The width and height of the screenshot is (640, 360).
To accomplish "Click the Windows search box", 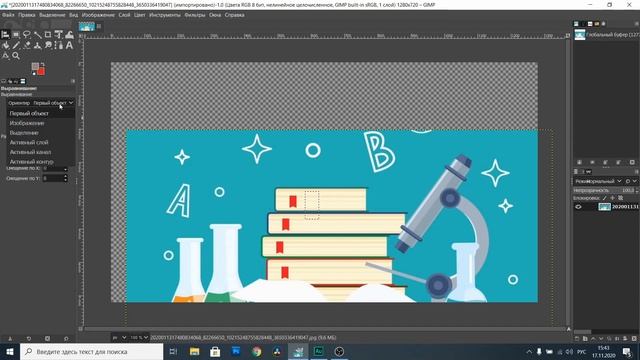I will [x=91, y=351].
